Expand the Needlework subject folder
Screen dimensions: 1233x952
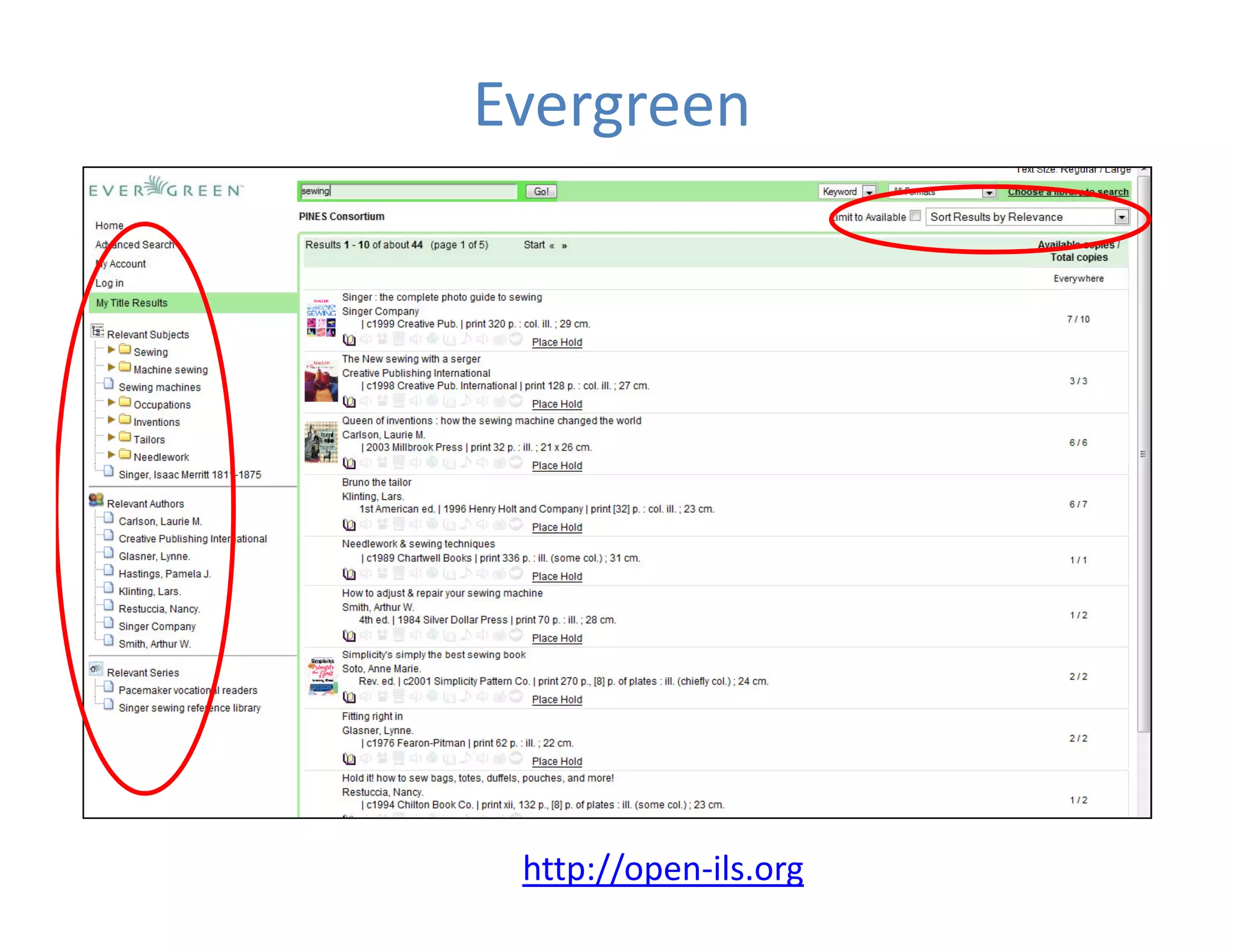(x=111, y=455)
